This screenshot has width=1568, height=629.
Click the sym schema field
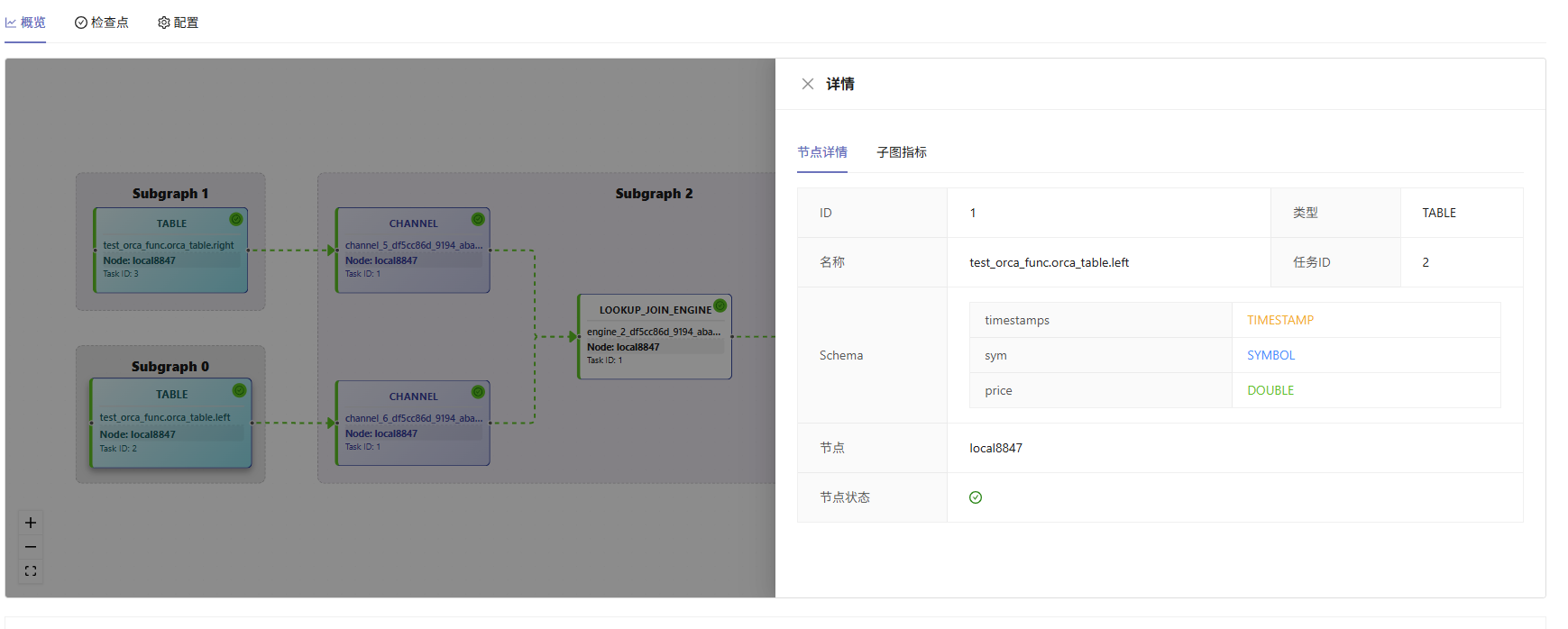pos(995,355)
